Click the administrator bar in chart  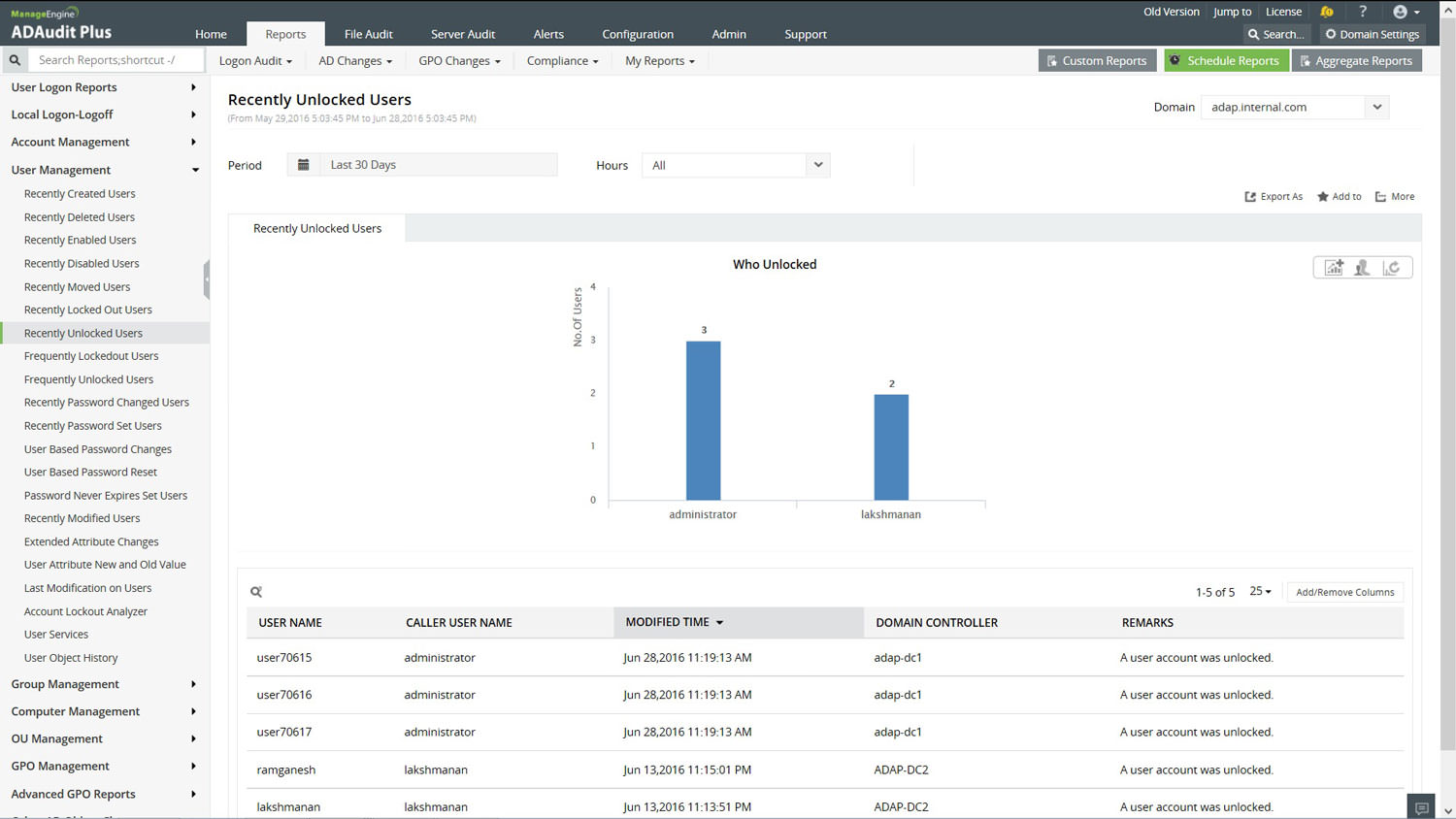(x=703, y=420)
